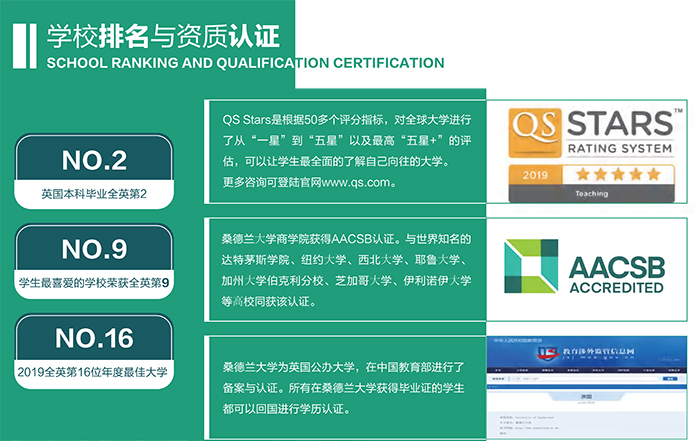
Task: Click the QS Stars description paragraph
Action: pos(347,151)
